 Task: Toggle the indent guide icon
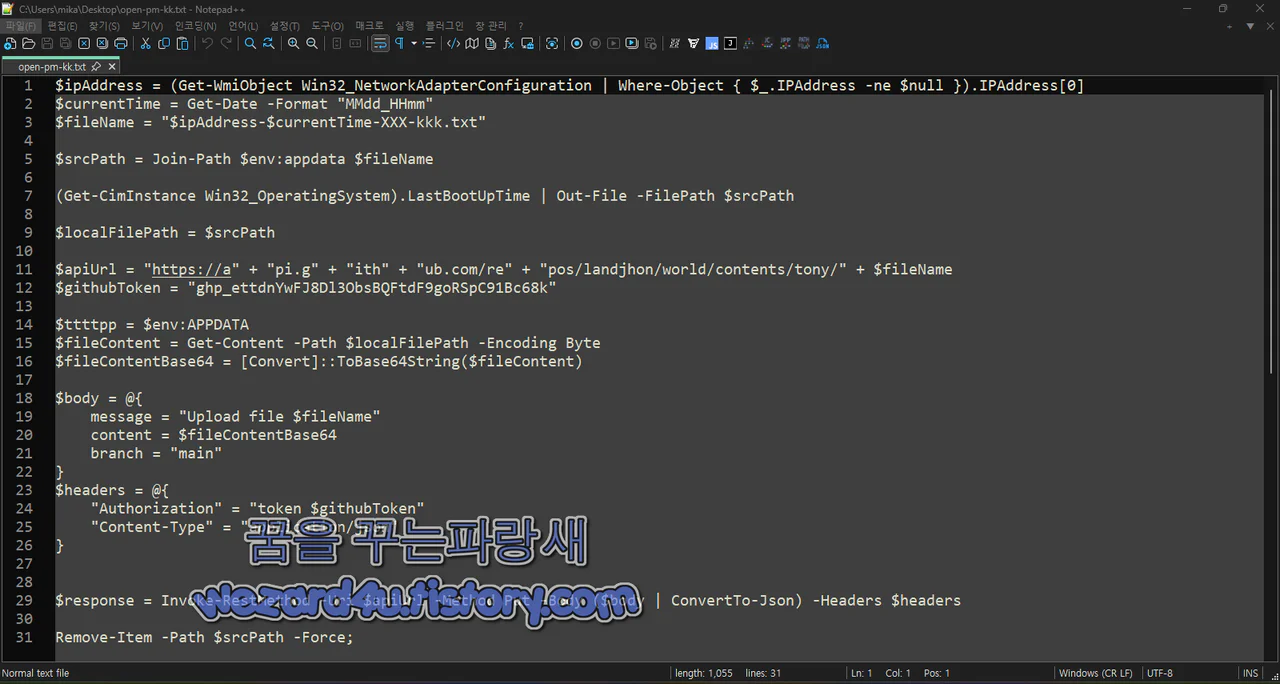pyautogui.click(x=429, y=44)
